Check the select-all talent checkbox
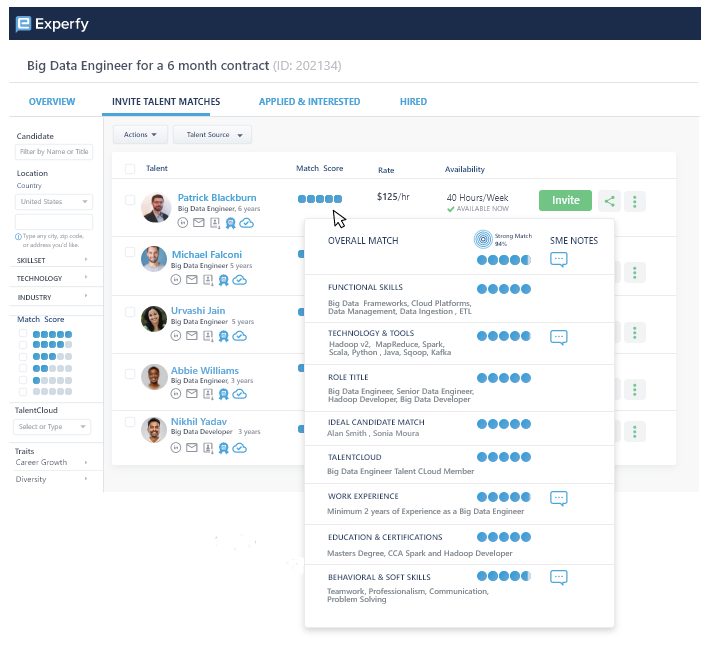The image size is (709, 647). [x=130, y=169]
